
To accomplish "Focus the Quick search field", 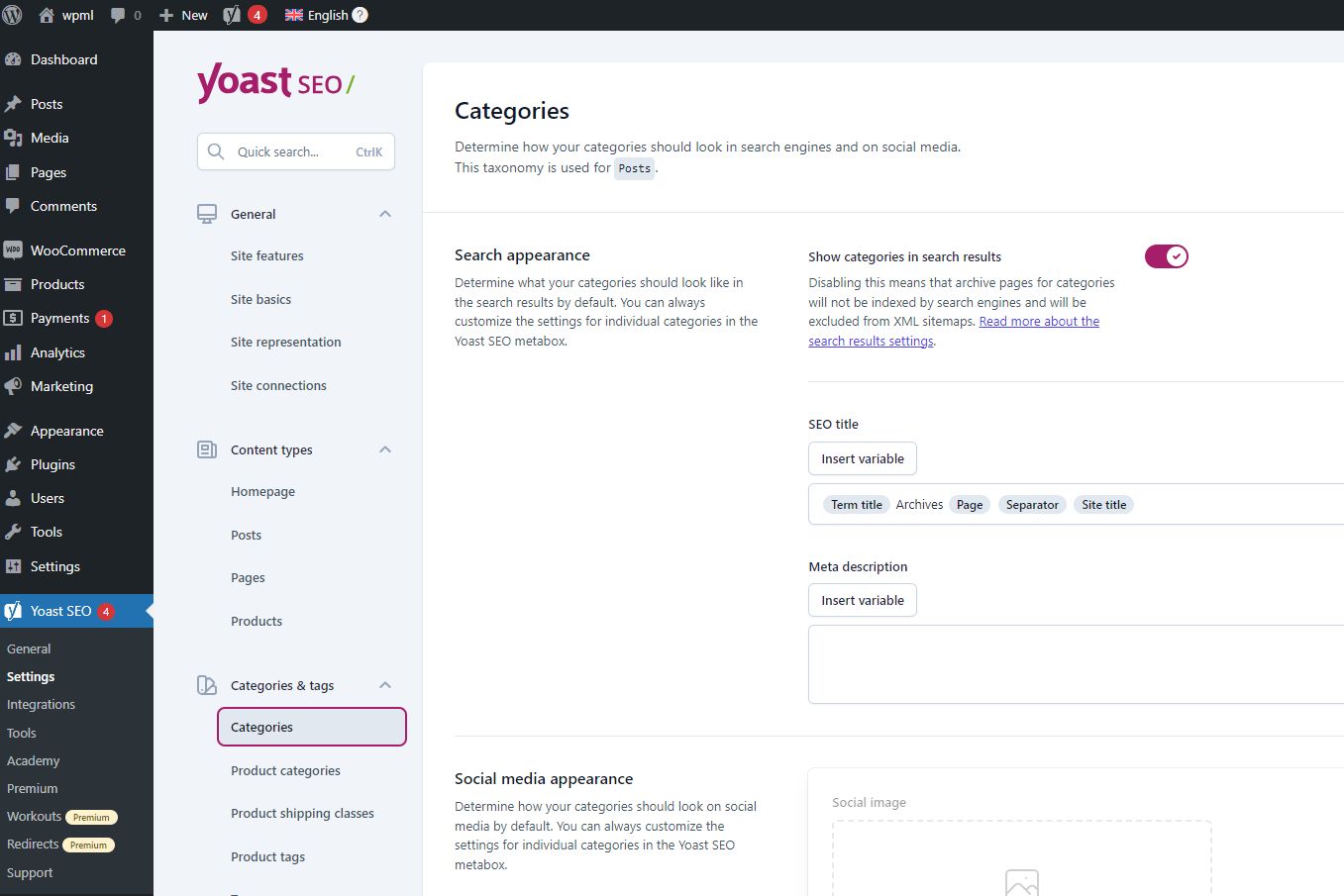I will 296,151.
